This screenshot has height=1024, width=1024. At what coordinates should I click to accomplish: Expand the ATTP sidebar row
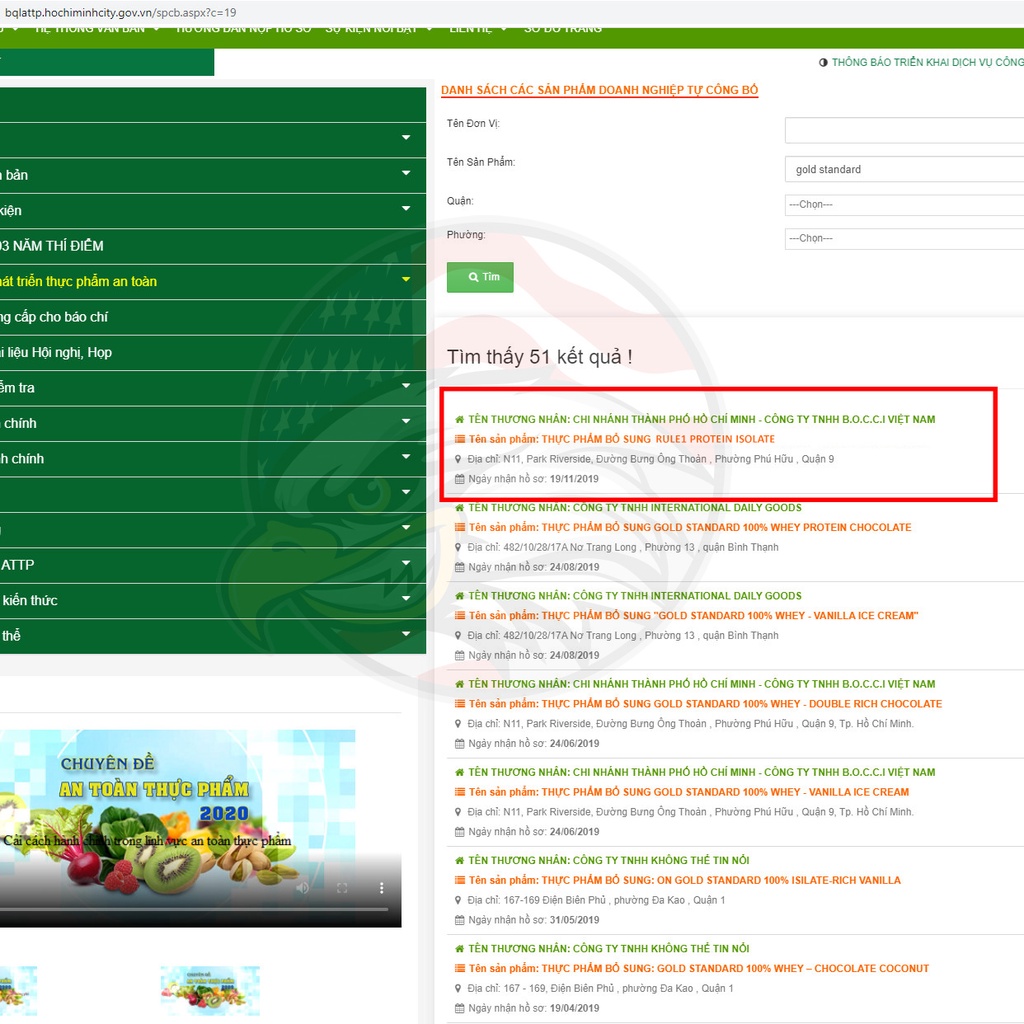pos(406,562)
